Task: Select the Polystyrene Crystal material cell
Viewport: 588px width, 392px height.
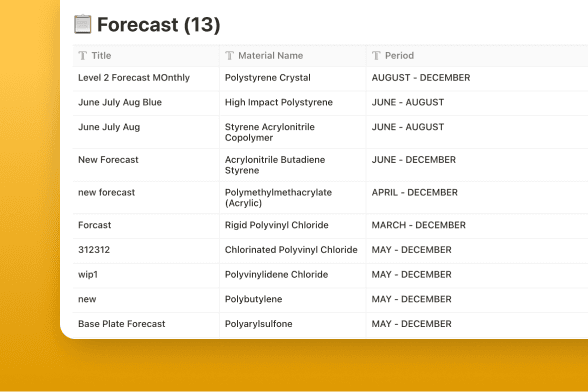Action: [x=292, y=79]
